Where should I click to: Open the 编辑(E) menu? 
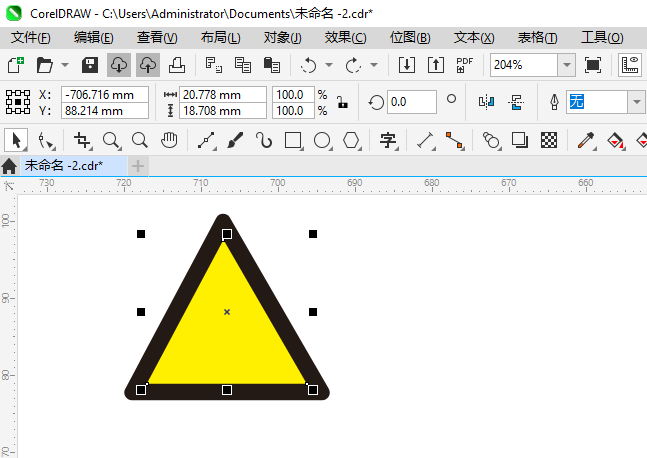[x=94, y=38]
